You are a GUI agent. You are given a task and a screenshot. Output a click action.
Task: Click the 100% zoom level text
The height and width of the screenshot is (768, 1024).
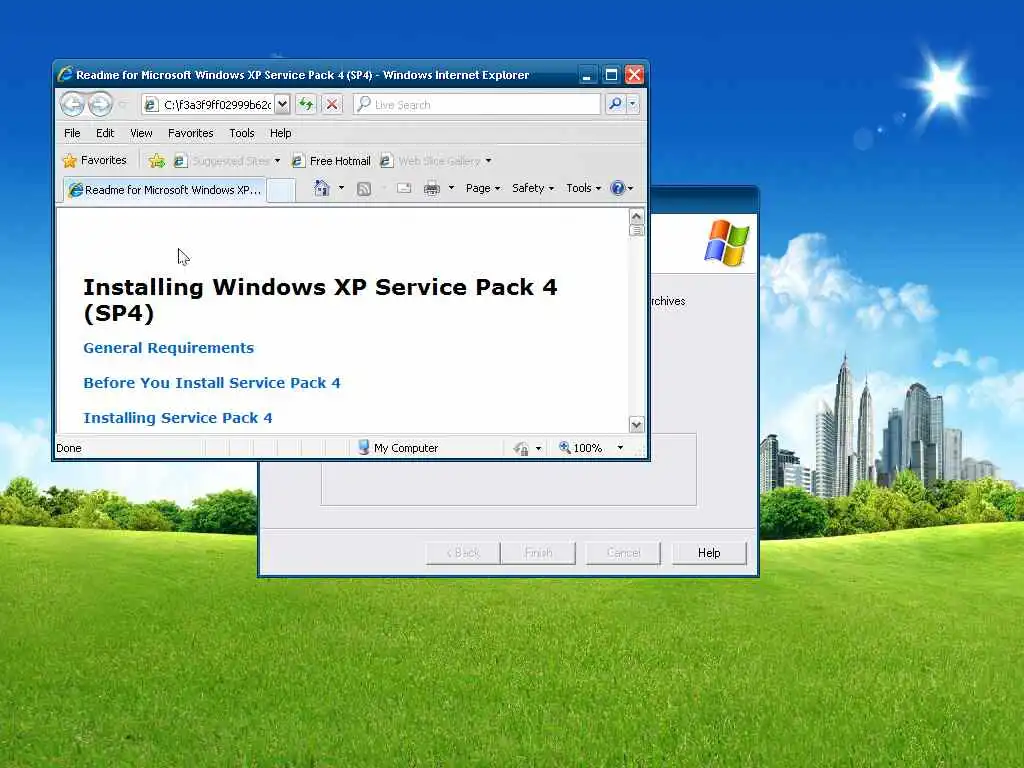[x=588, y=448]
